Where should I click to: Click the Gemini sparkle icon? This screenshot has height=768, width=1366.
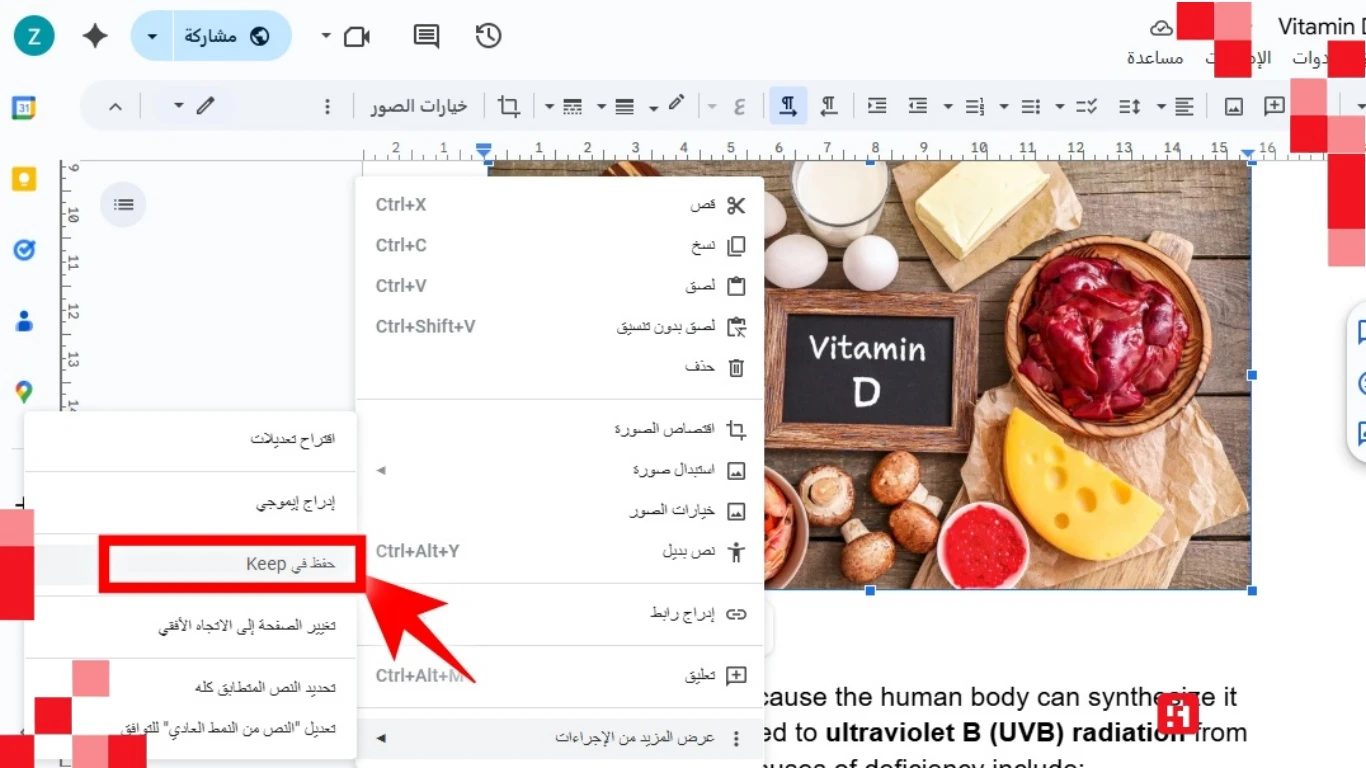click(x=95, y=37)
